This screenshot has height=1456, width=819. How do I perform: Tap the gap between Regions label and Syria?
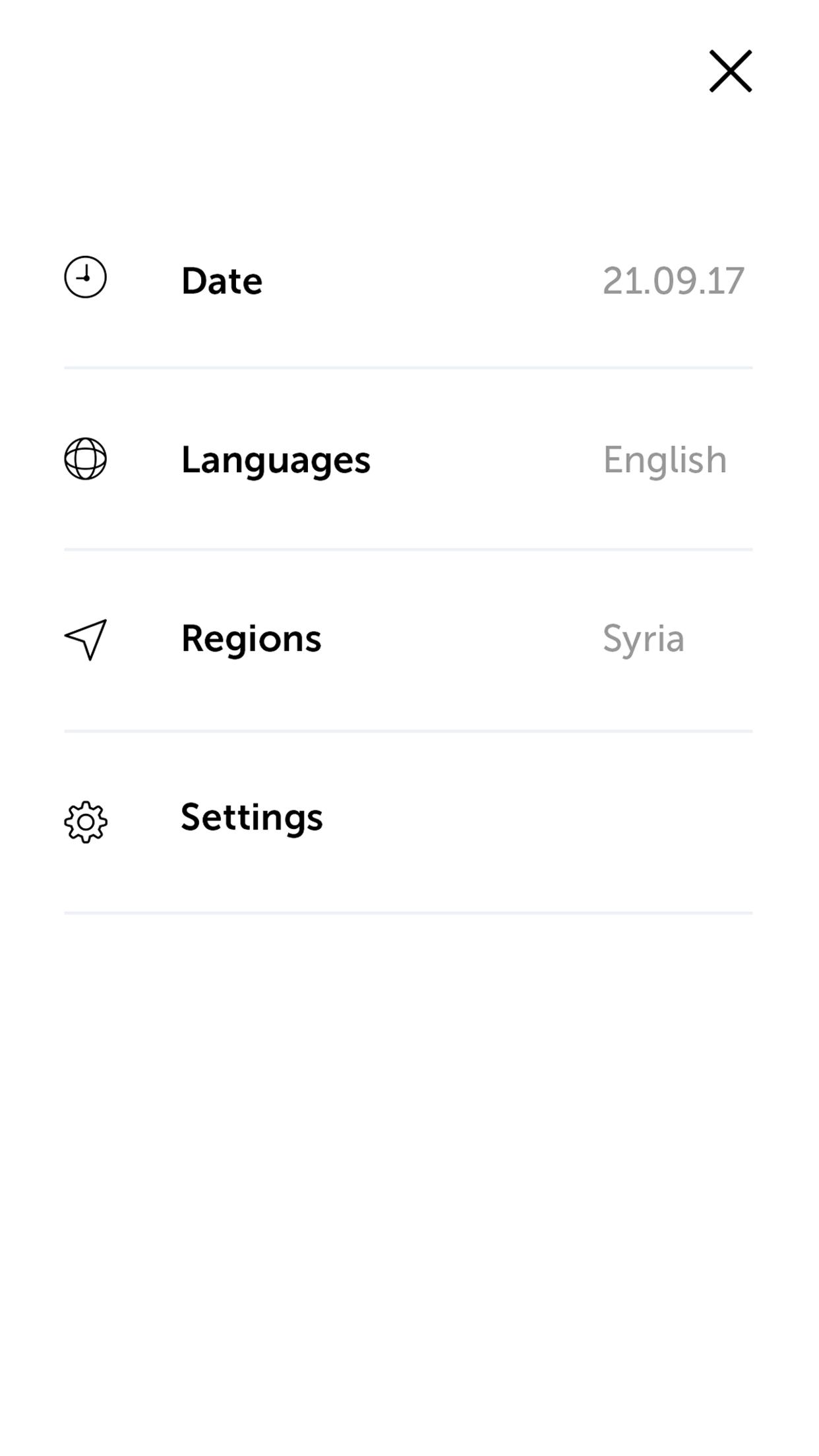pyautogui.click(x=462, y=639)
